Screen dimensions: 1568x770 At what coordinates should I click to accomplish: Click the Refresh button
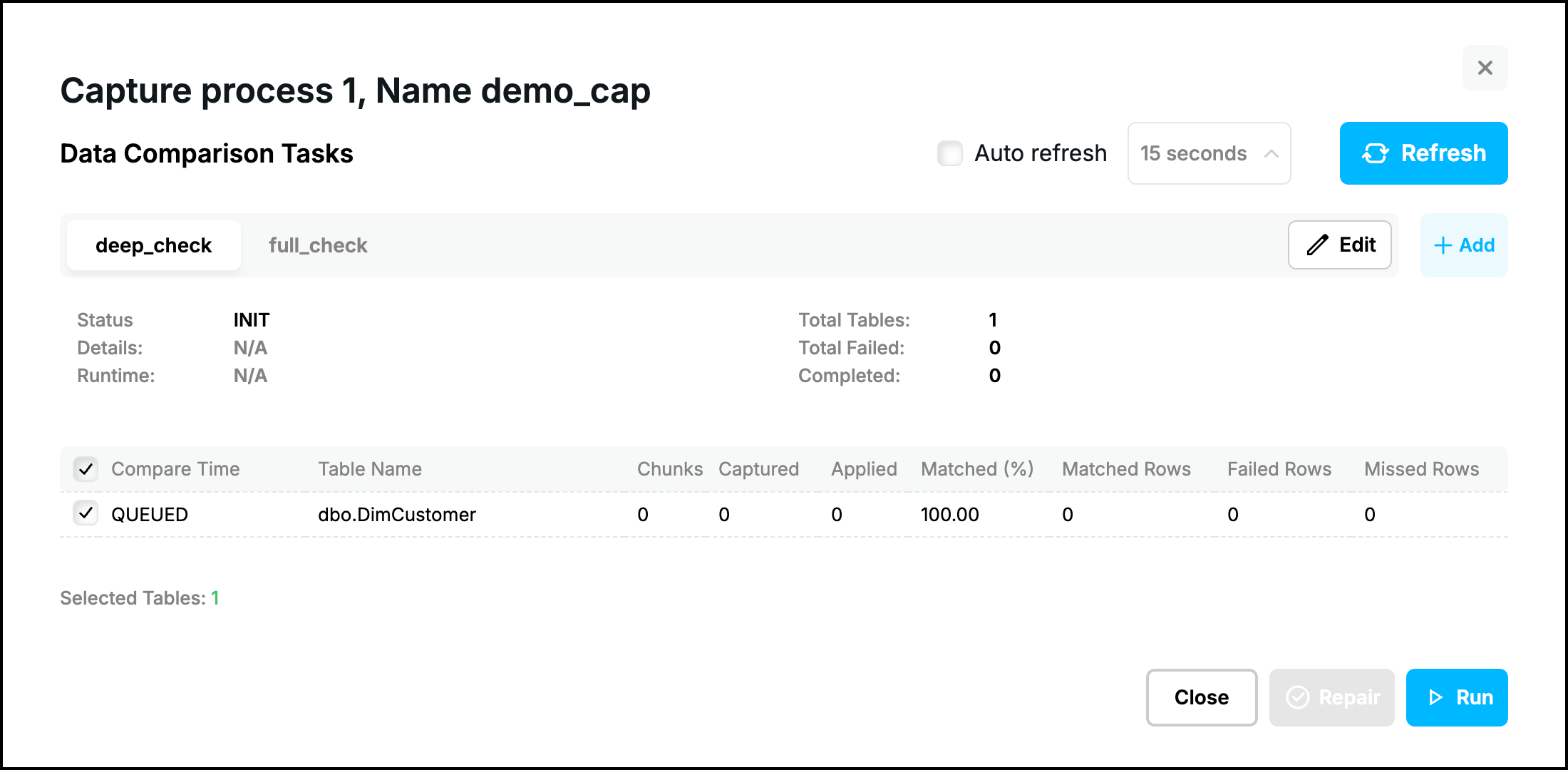click(x=1424, y=153)
